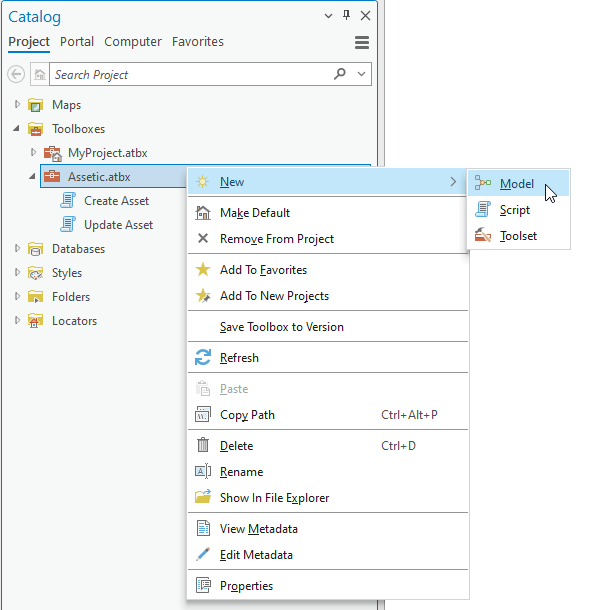Click the Add To Favorites star icon
Screen dimensions: 593x610
coord(203,269)
